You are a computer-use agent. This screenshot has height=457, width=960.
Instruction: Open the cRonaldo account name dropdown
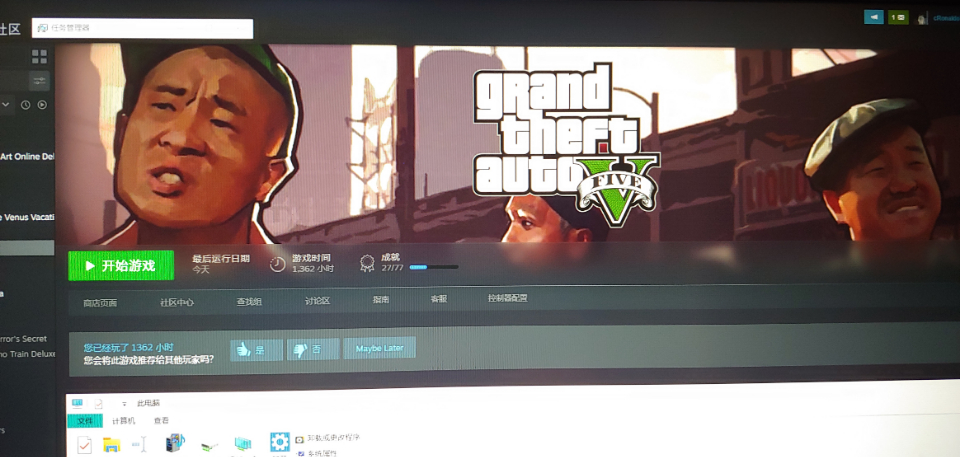[947, 19]
